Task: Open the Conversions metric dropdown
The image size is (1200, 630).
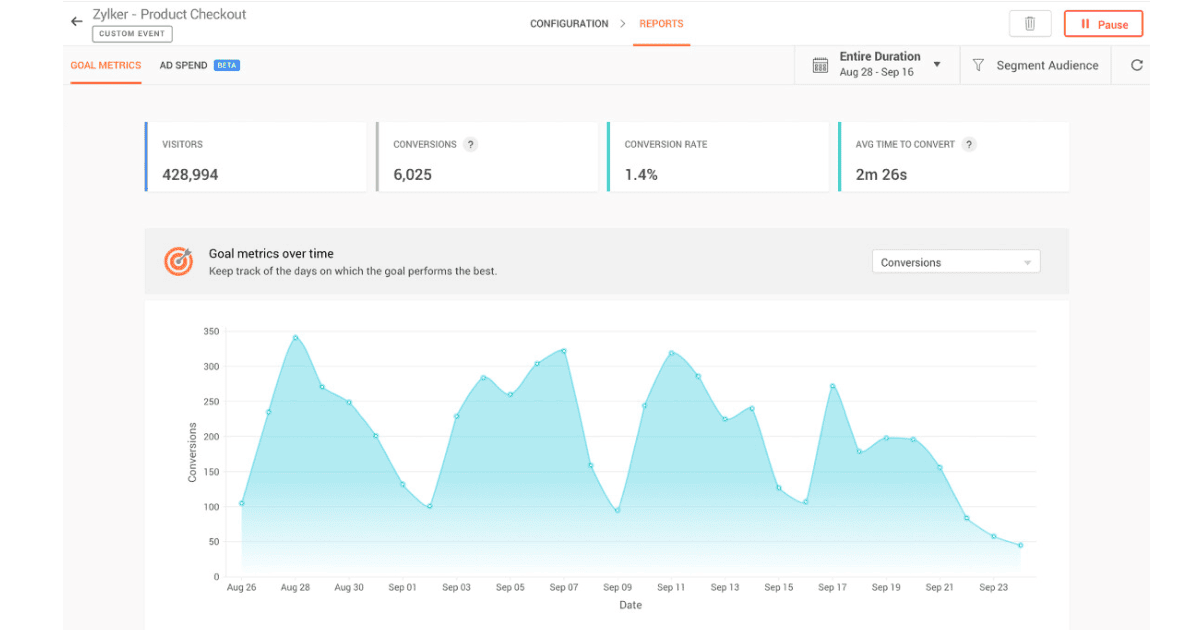Action: pyautogui.click(x=956, y=262)
